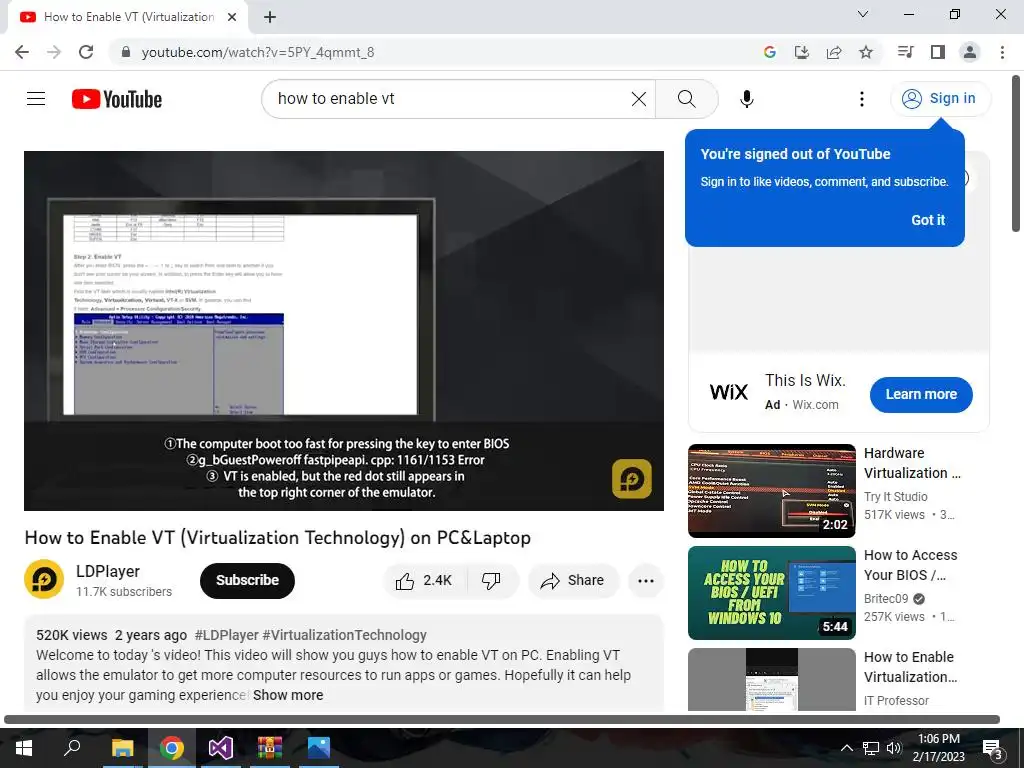The image size is (1024, 768).
Task: Click install app icon in address bar
Action: (802, 52)
